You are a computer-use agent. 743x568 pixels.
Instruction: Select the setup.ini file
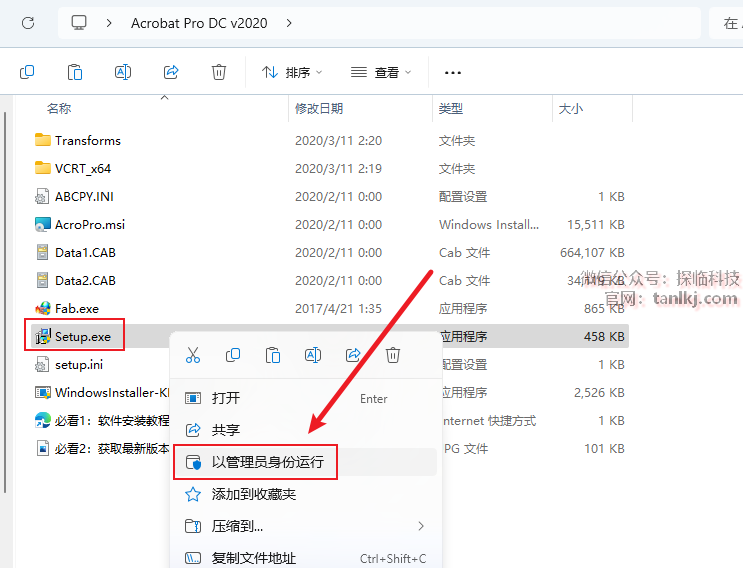point(79,364)
